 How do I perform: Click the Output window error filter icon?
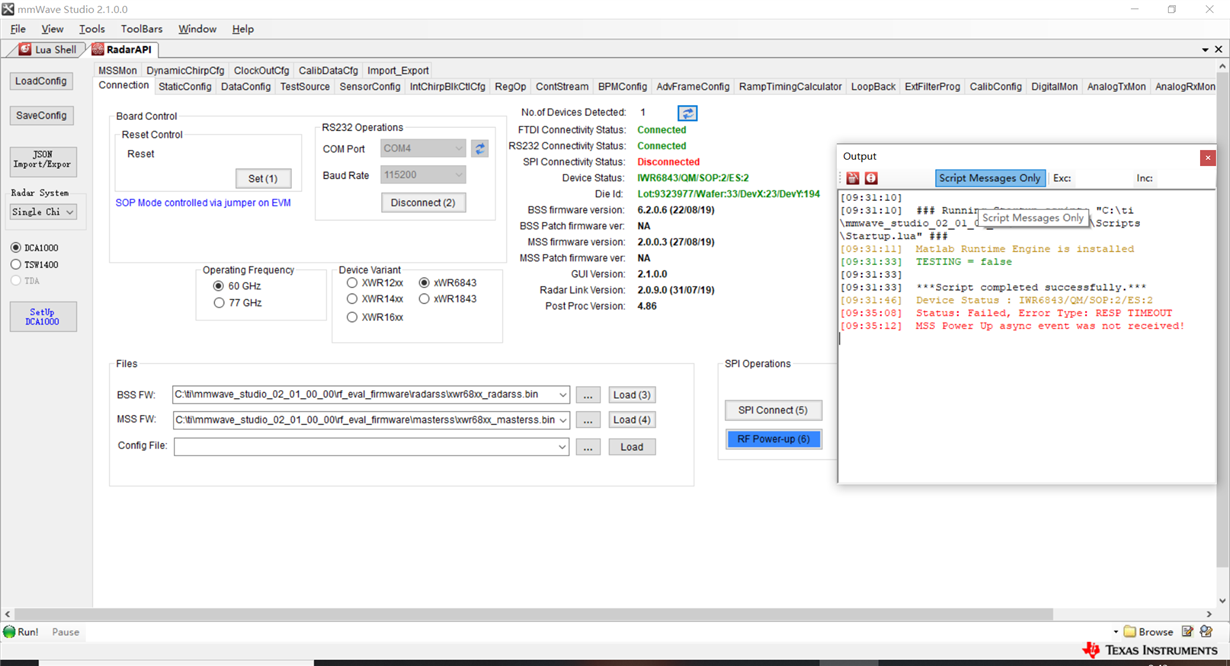click(871, 178)
